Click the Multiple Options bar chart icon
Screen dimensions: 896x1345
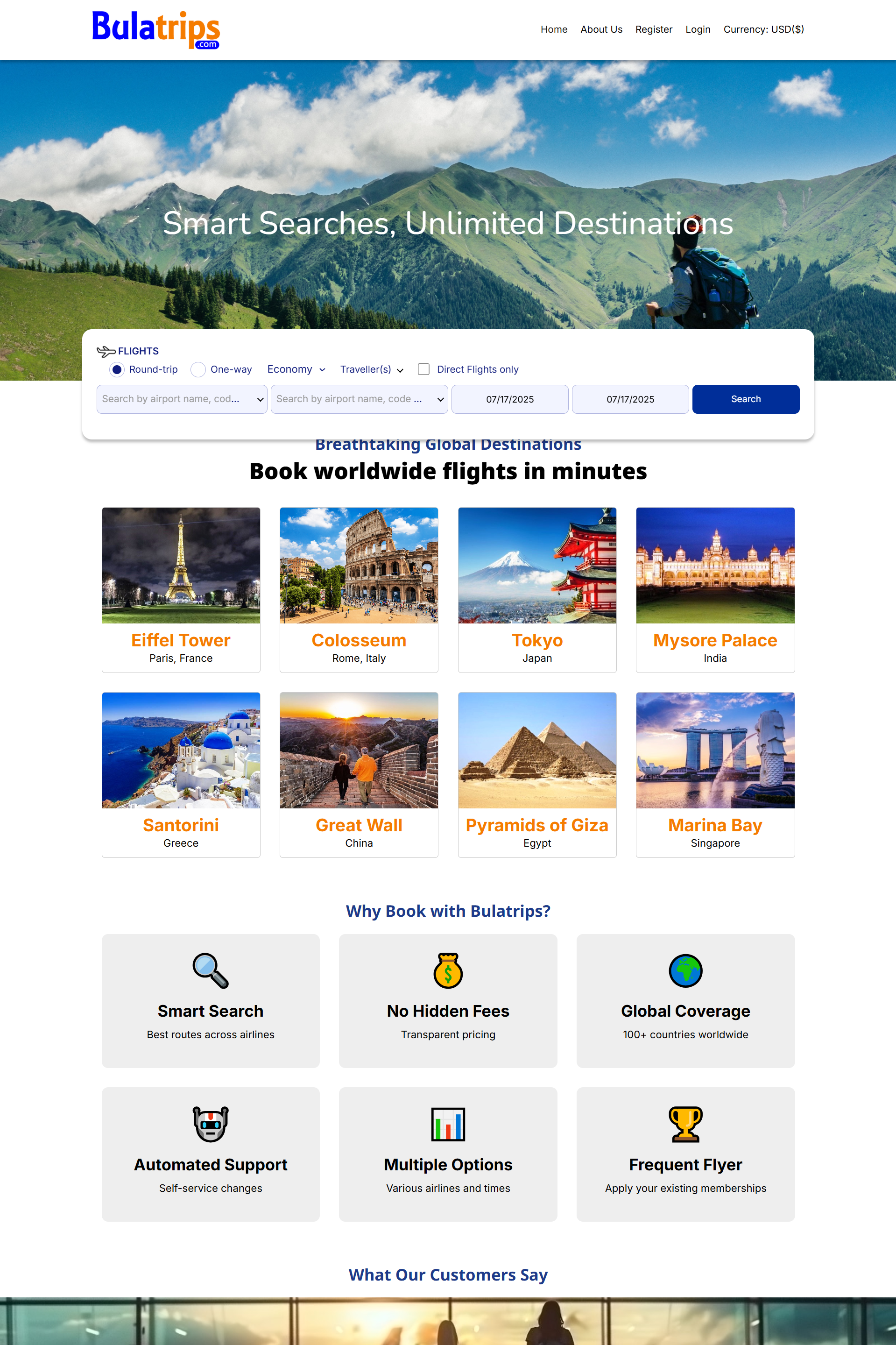click(448, 1124)
